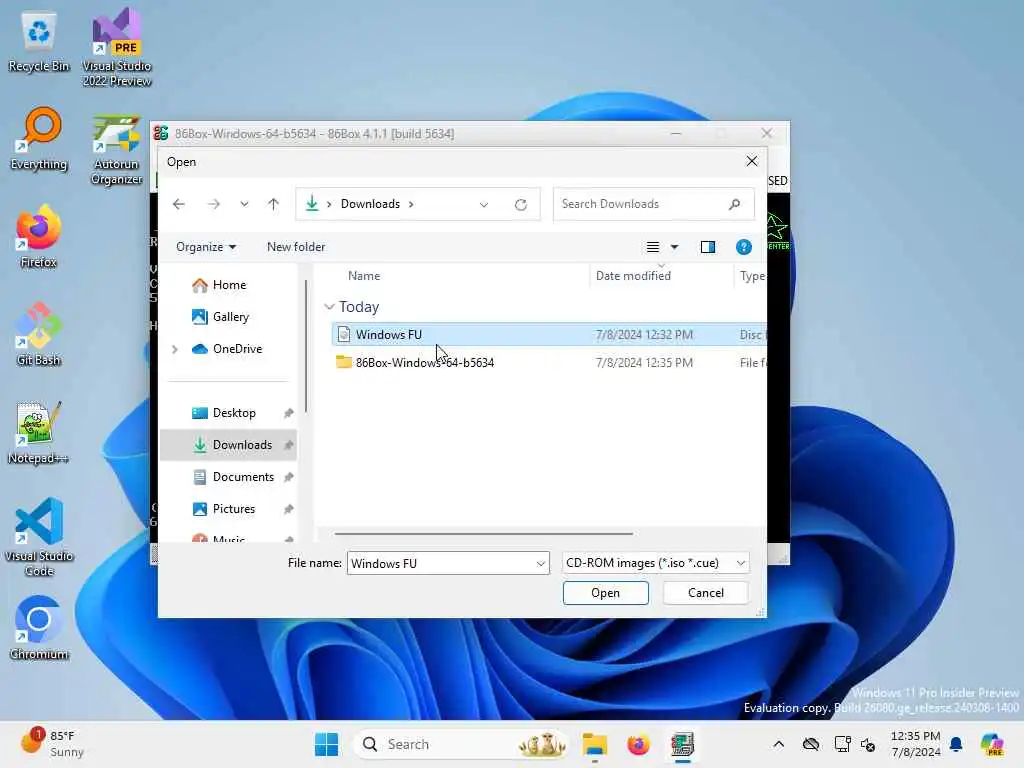Open Visual Studio 2022 Preview desktop shortcut
The width and height of the screenshot is (1024, 768).
116,47
